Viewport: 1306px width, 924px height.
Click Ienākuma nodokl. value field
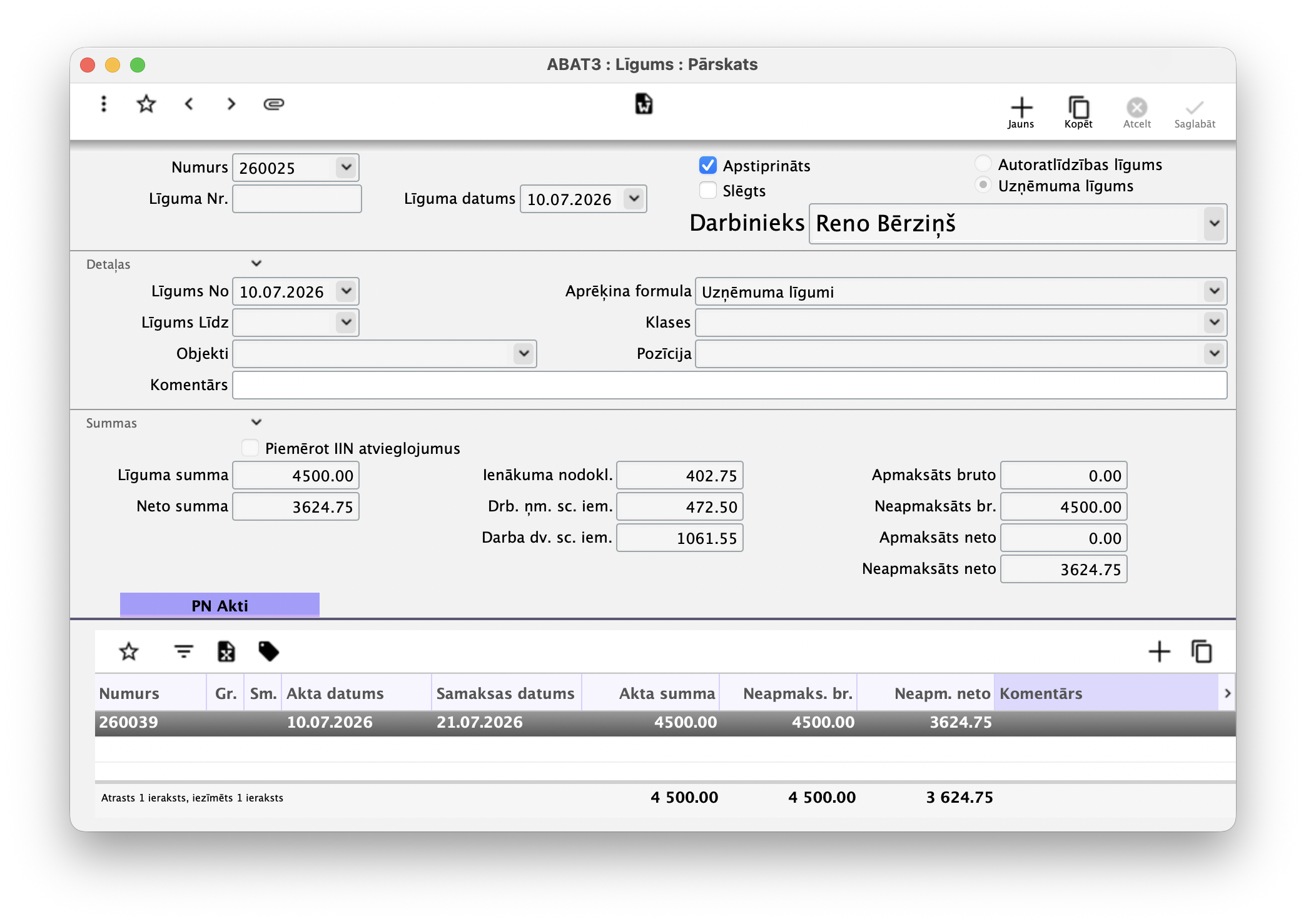click(x=680, y=475)
